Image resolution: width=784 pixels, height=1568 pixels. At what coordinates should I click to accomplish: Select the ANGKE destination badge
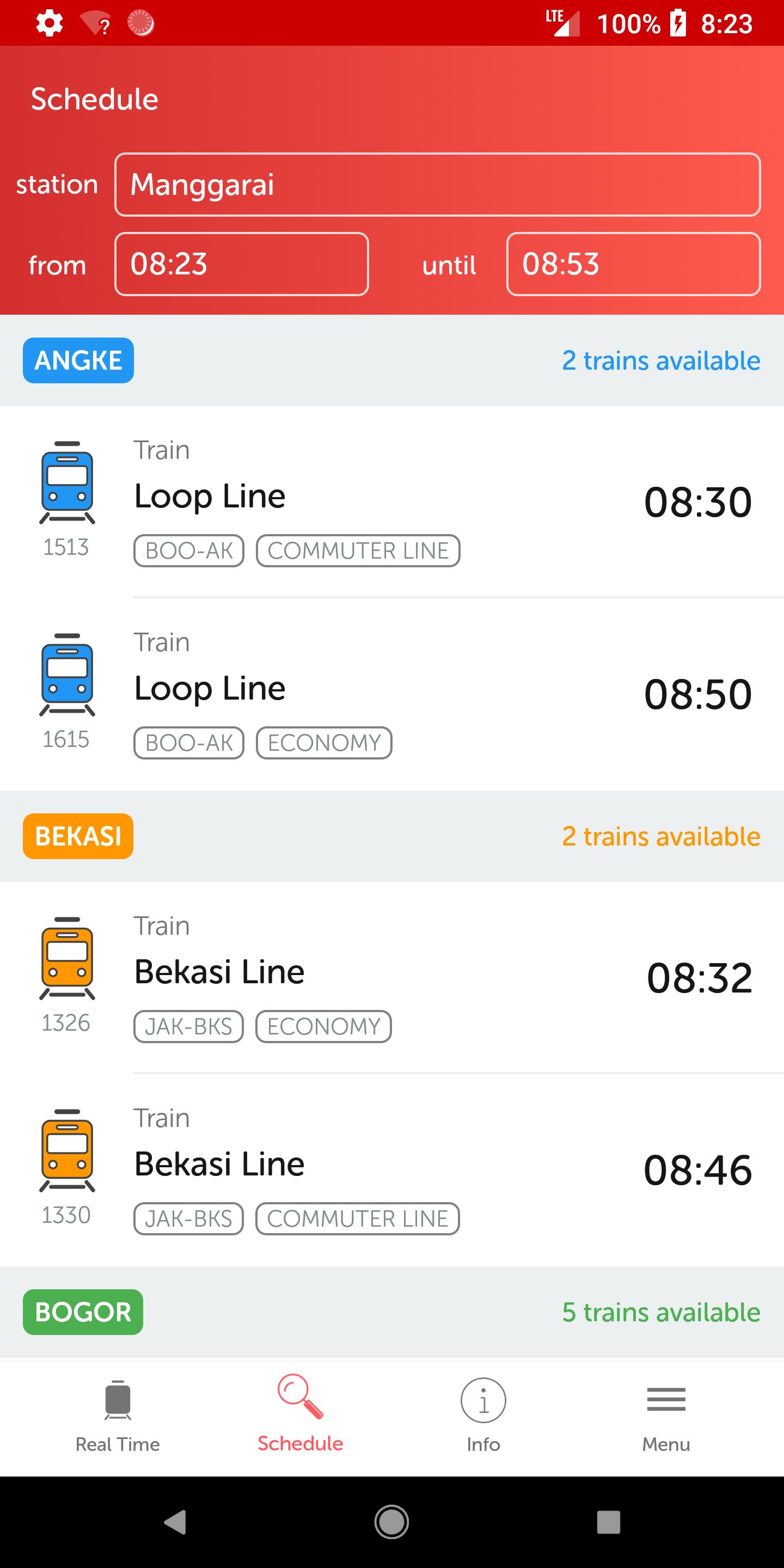(78, 360)
